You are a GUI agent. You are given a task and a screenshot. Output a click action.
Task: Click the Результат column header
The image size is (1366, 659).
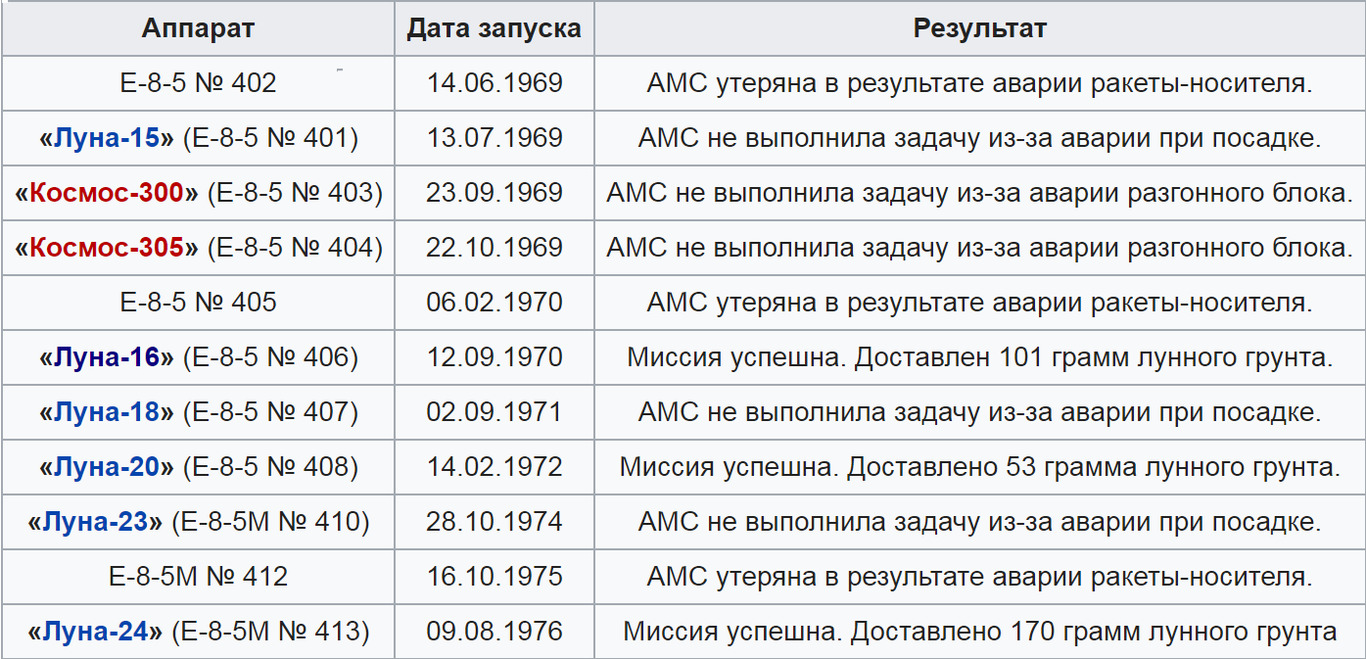(980, 28)
